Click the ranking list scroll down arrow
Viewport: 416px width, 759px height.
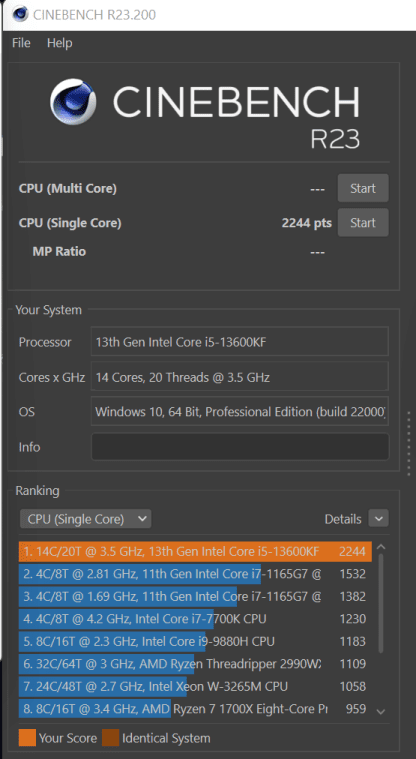coord(381,712)
